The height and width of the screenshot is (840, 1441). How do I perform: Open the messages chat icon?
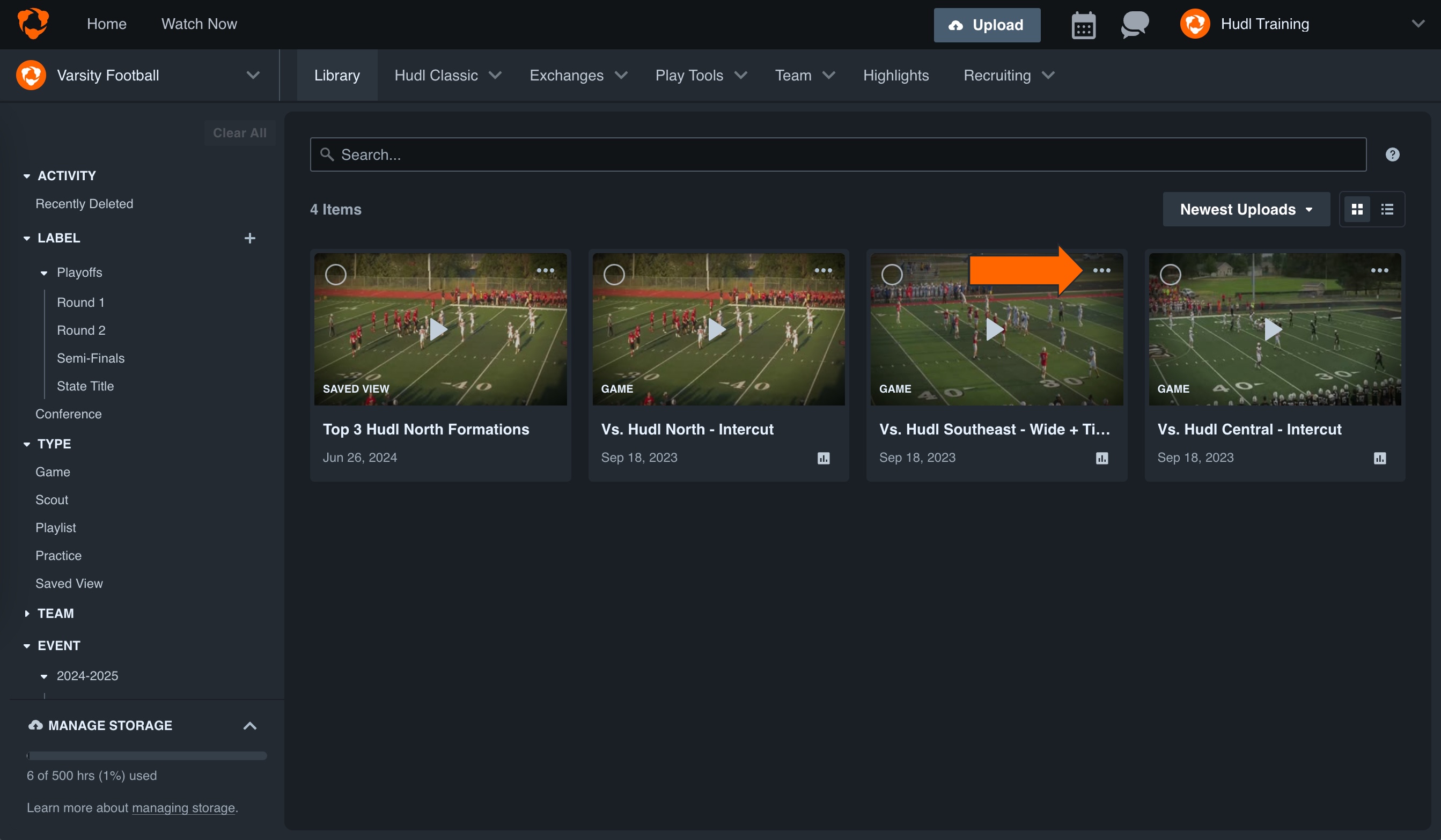tap(1134, 25)
